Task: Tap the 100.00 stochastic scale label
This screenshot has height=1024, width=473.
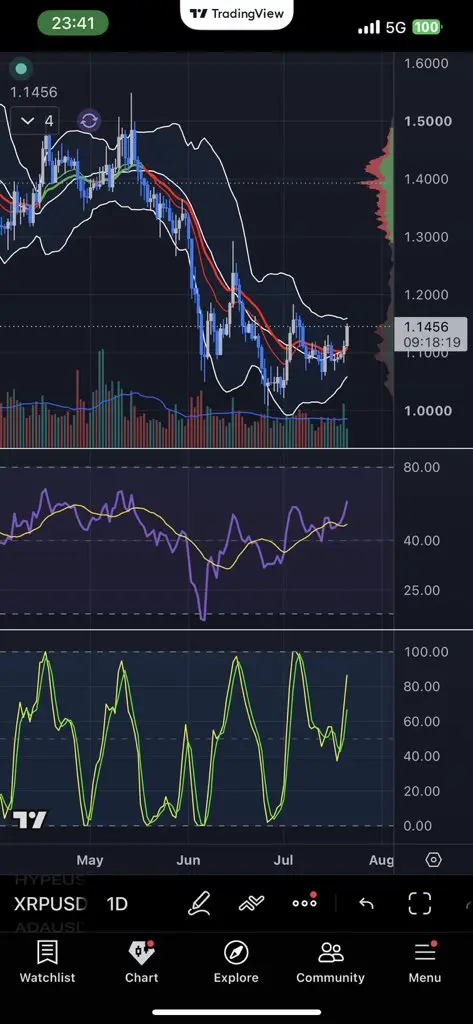Action: point(426,652)
